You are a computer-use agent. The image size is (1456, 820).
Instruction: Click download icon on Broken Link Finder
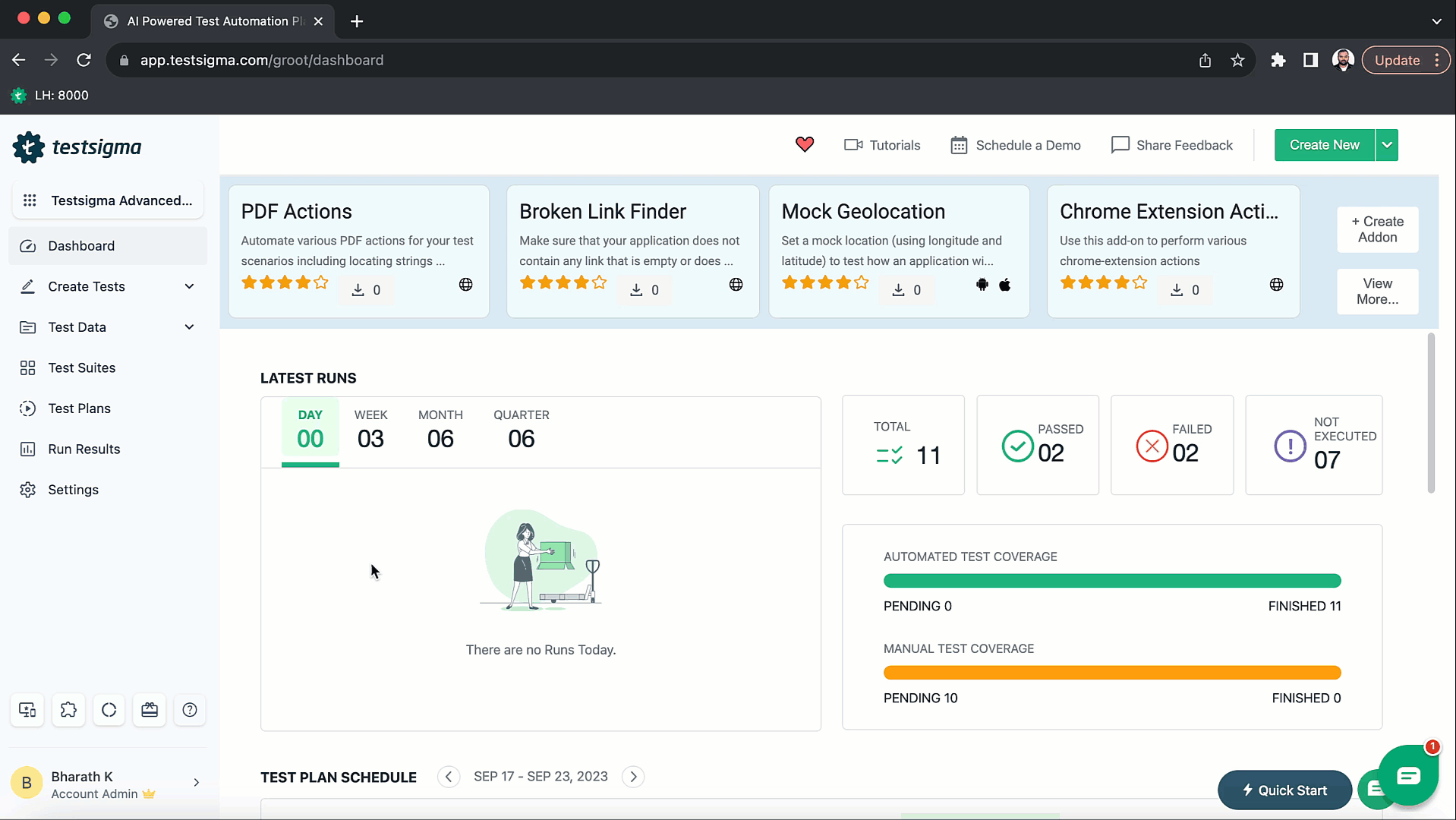pos(636,289)
